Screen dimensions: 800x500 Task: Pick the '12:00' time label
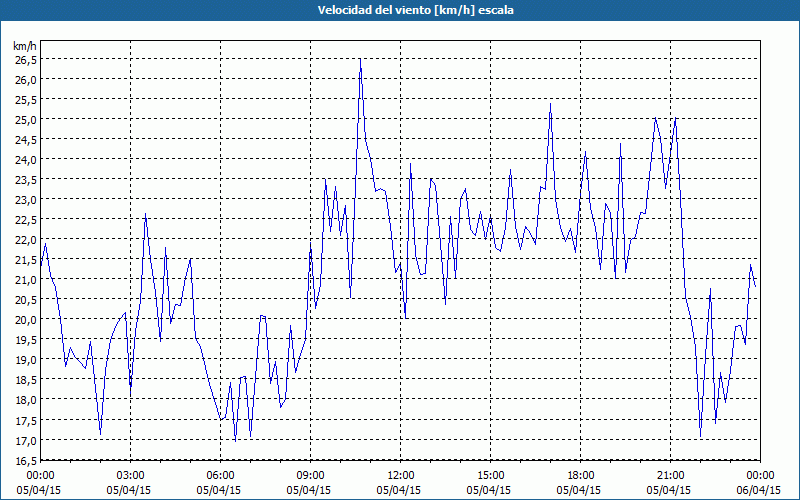tap(401, 476)
